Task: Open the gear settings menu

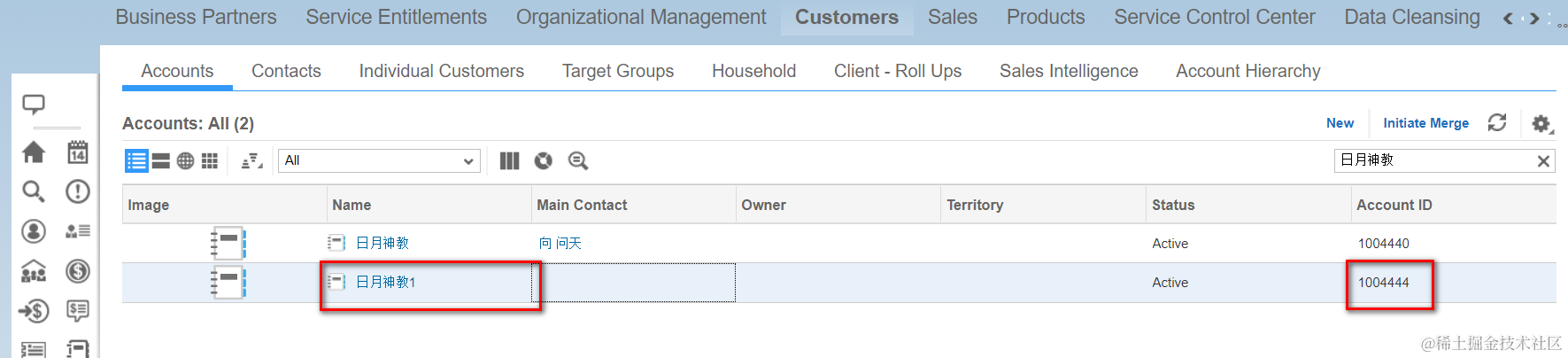Action: (1541, 124)
